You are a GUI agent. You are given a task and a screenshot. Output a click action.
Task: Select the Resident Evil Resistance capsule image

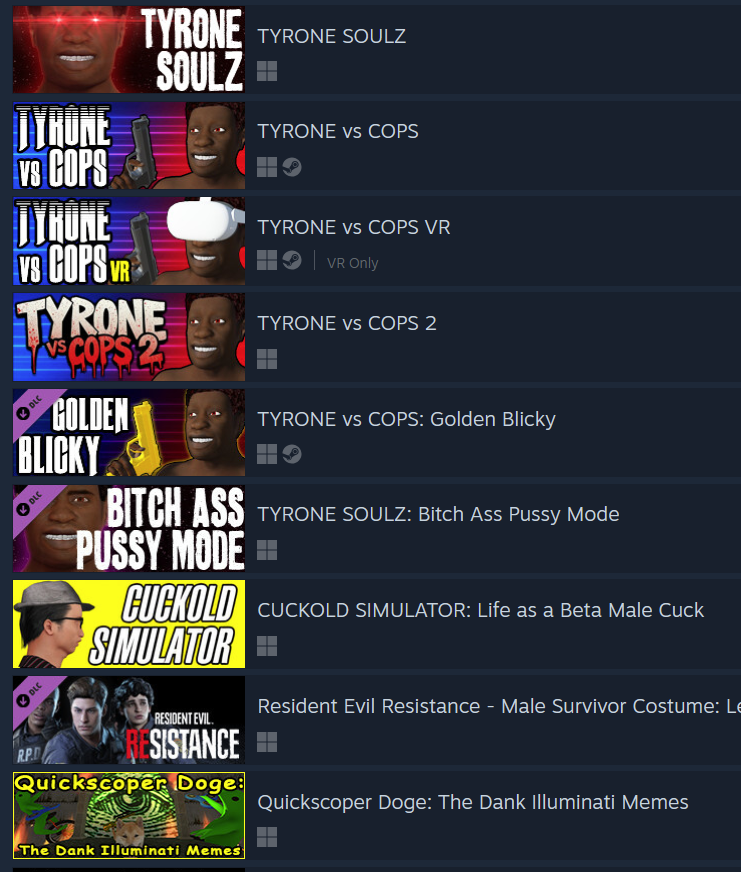[129, 720]
